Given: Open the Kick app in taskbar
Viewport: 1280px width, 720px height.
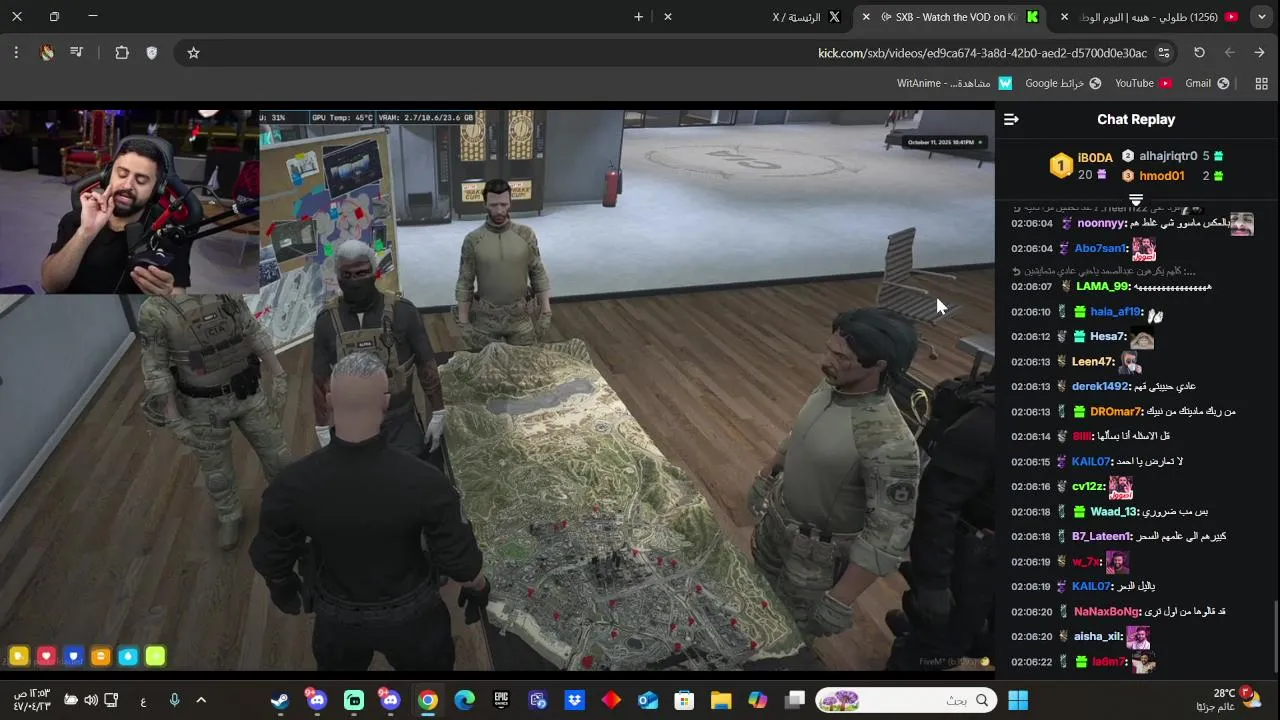Looking at the screenshot, I should (354, 700).
